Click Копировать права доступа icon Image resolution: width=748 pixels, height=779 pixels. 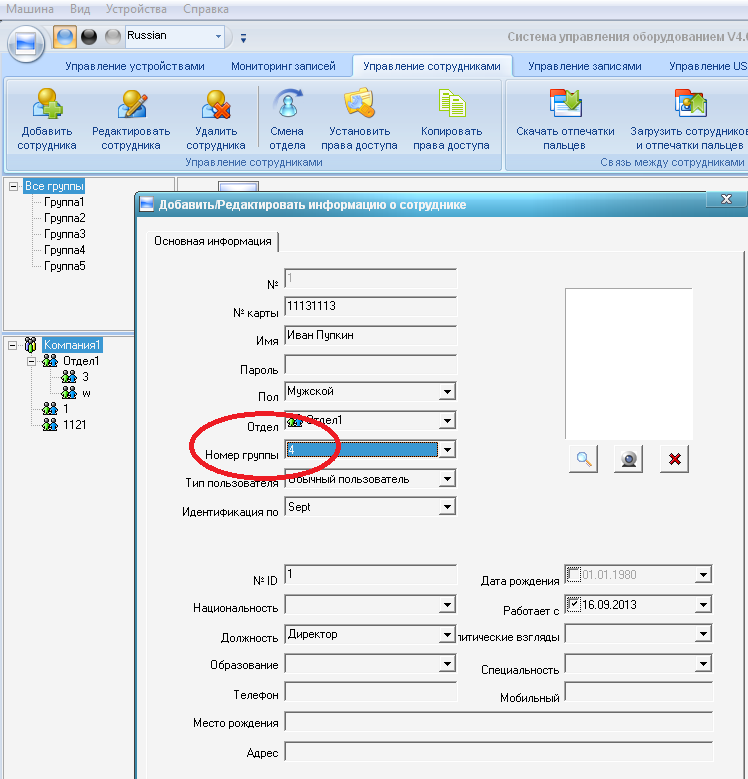451,103
